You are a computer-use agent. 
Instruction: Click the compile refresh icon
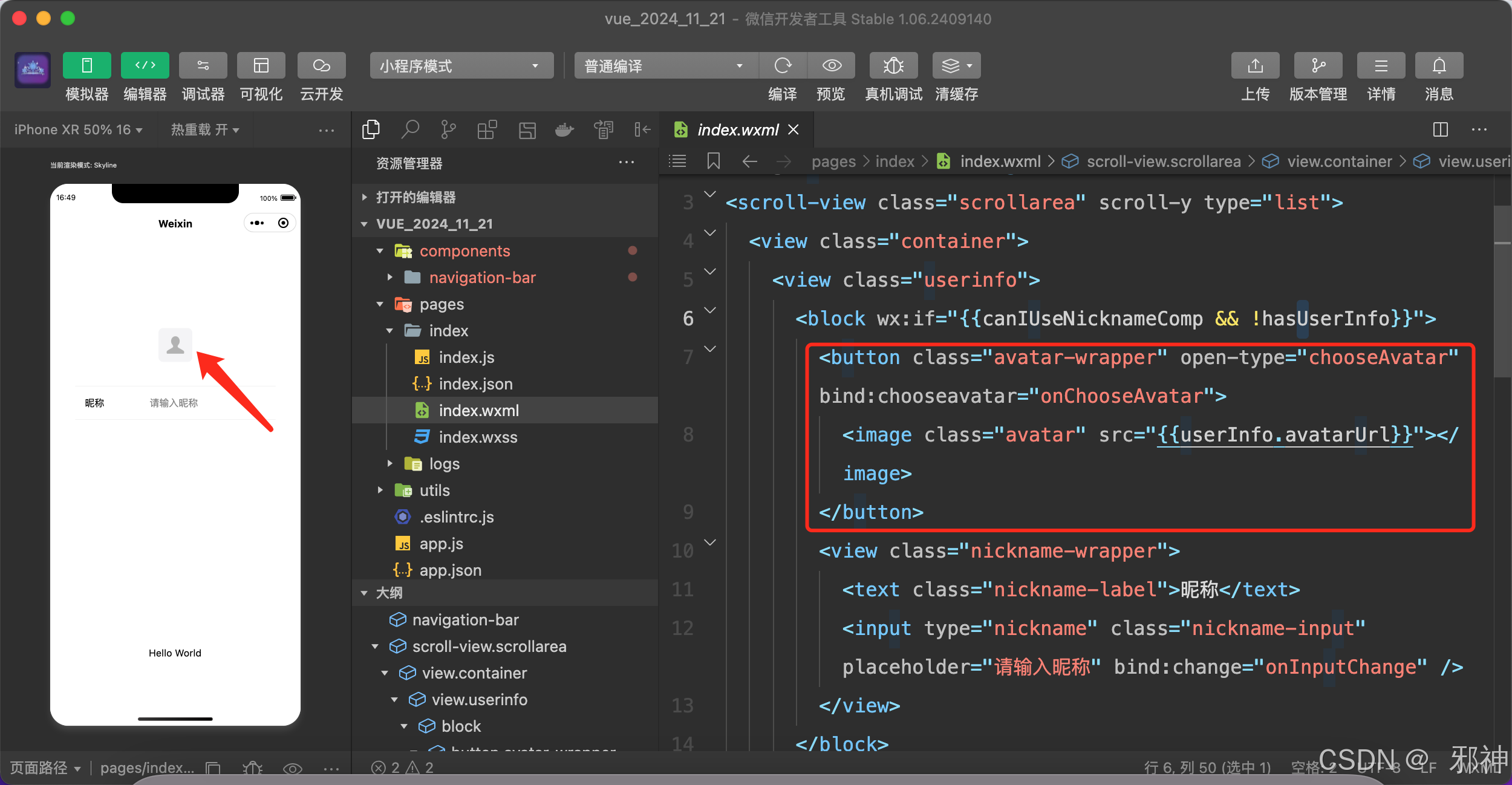[783, 65]
